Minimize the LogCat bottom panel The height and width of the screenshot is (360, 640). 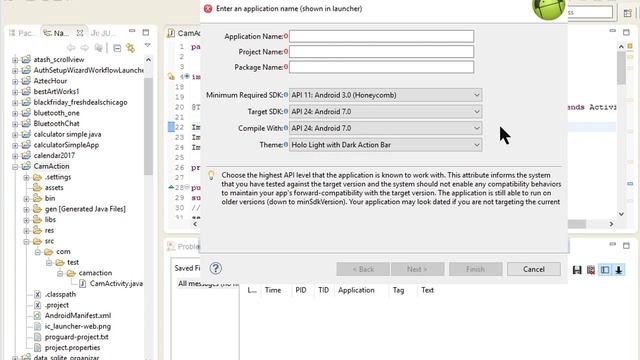613,244
